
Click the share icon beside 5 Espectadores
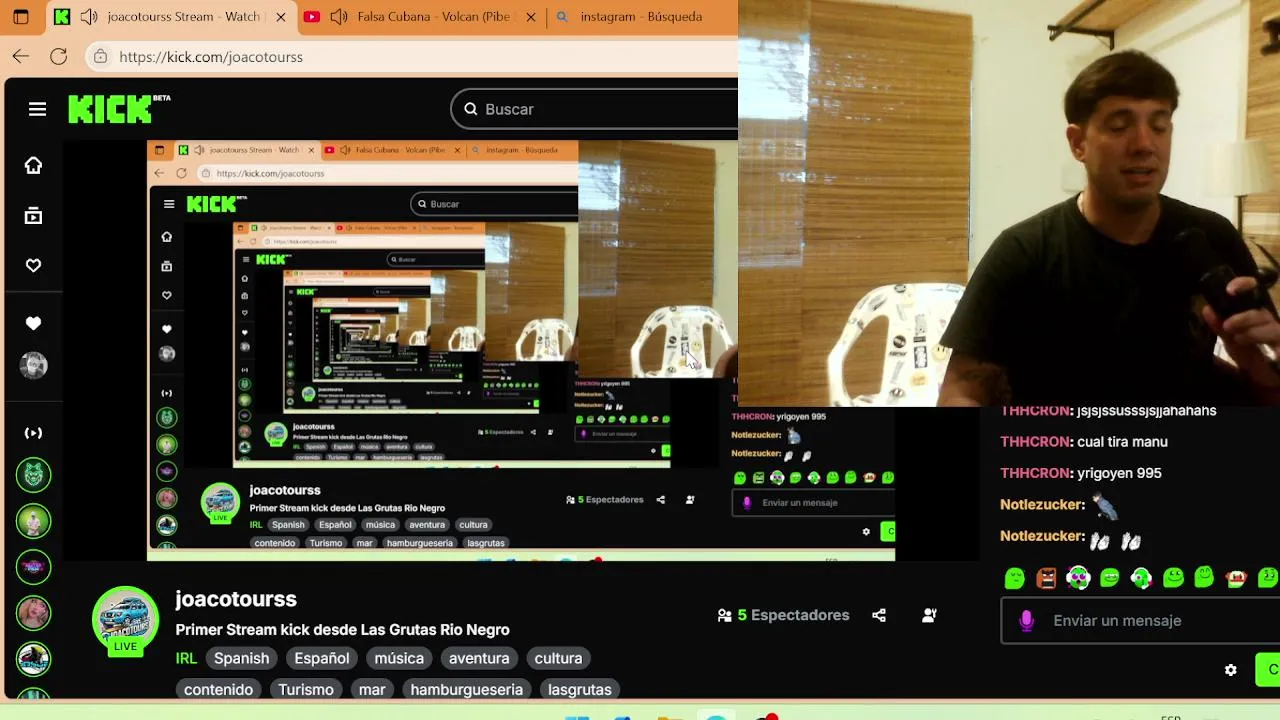coord(879,615)
